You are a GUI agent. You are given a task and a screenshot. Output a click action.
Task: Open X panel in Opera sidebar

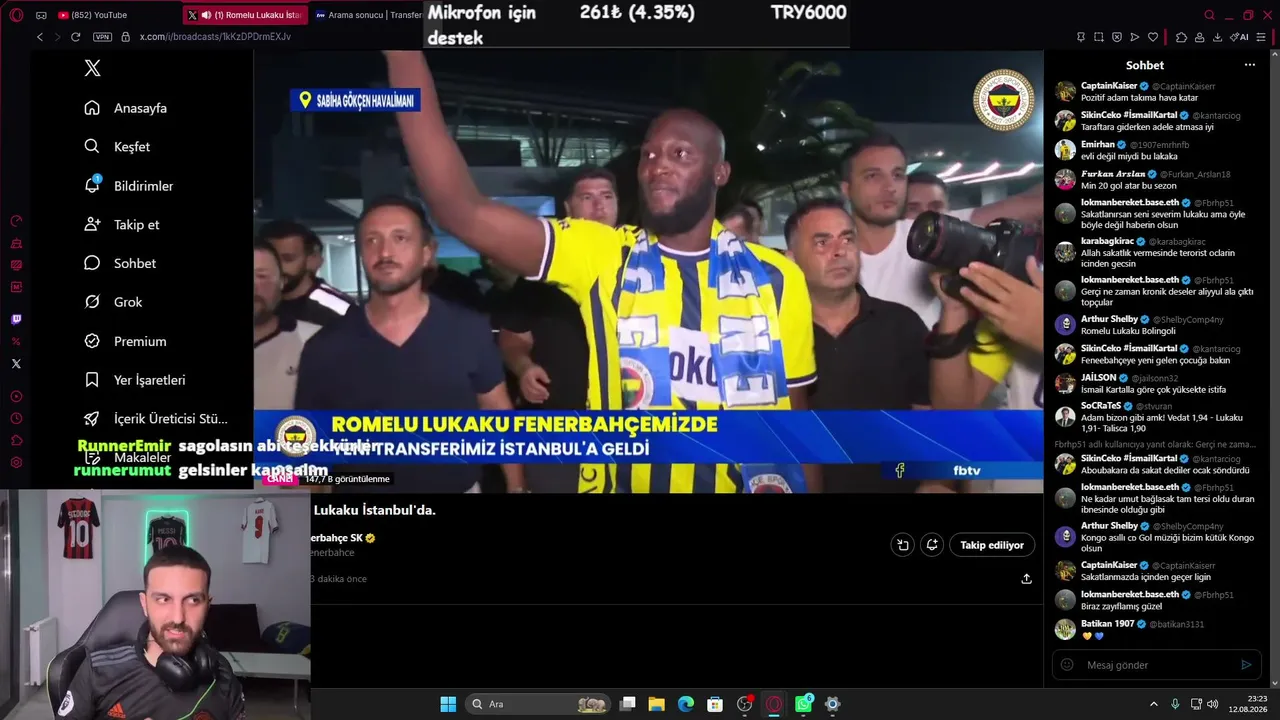coord(16,364)
